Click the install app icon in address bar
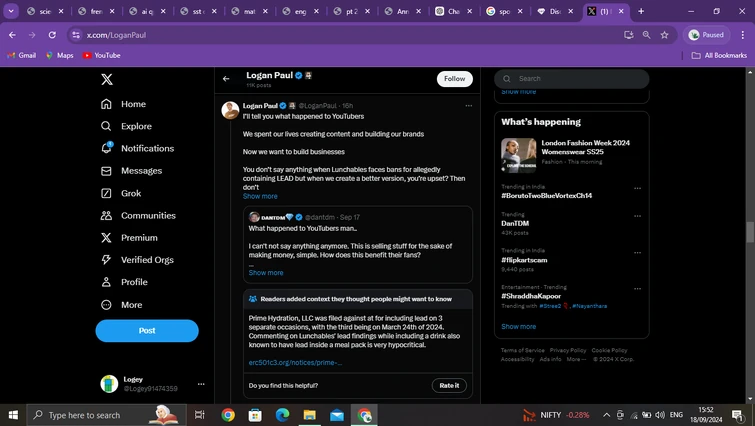Image resolution: width=755 pixels, height=426 pixels. coord(628,35)
